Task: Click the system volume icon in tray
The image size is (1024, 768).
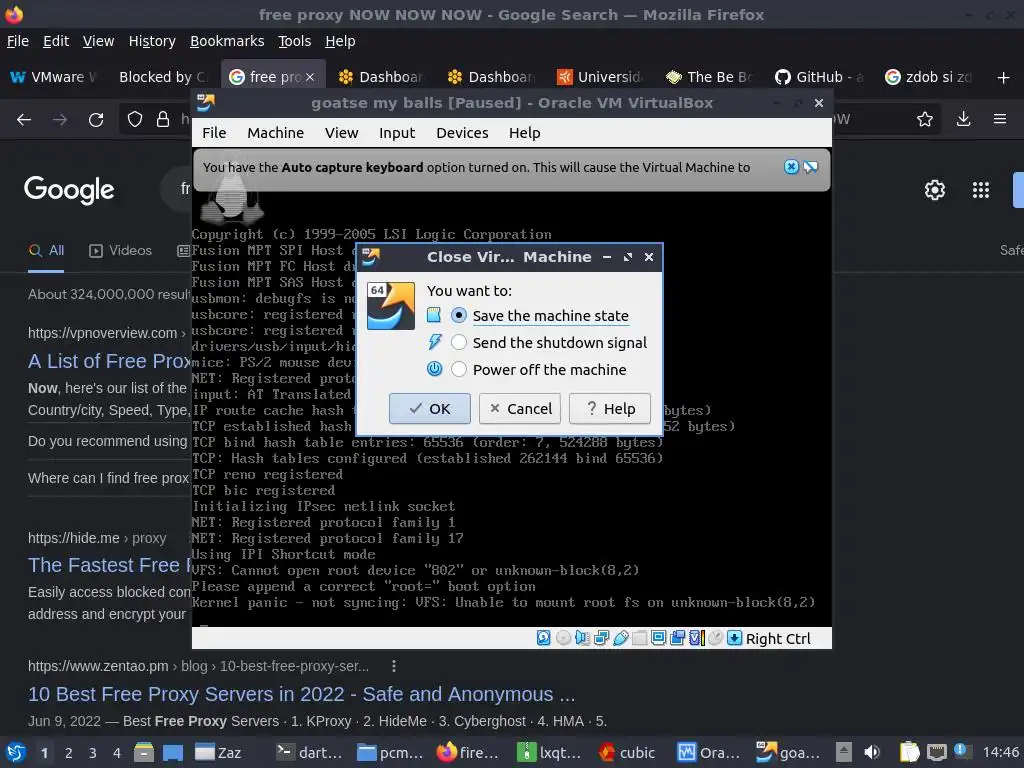Action: pos(872,752)
